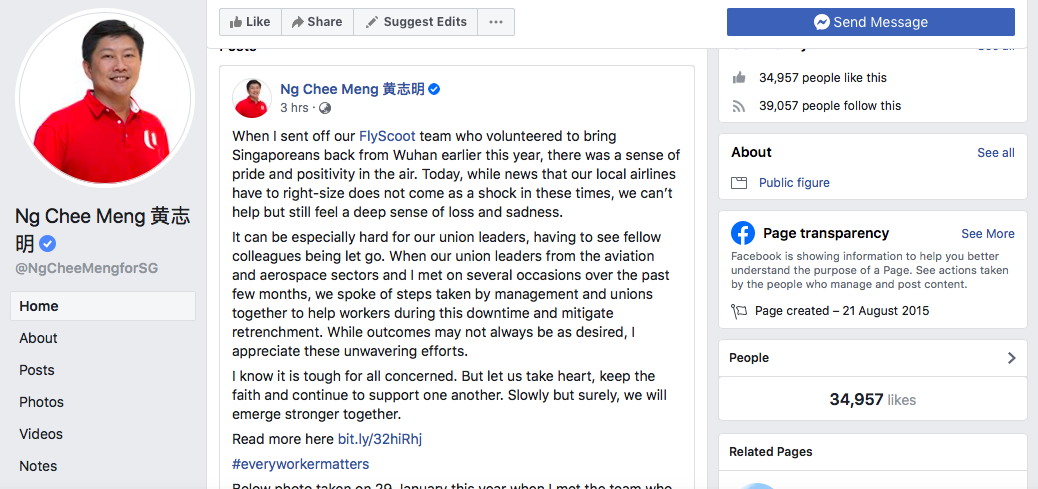This screenshot has height=489, width=1038.
Task: Click the Public figure category icon
Action: tap(739, 183)
